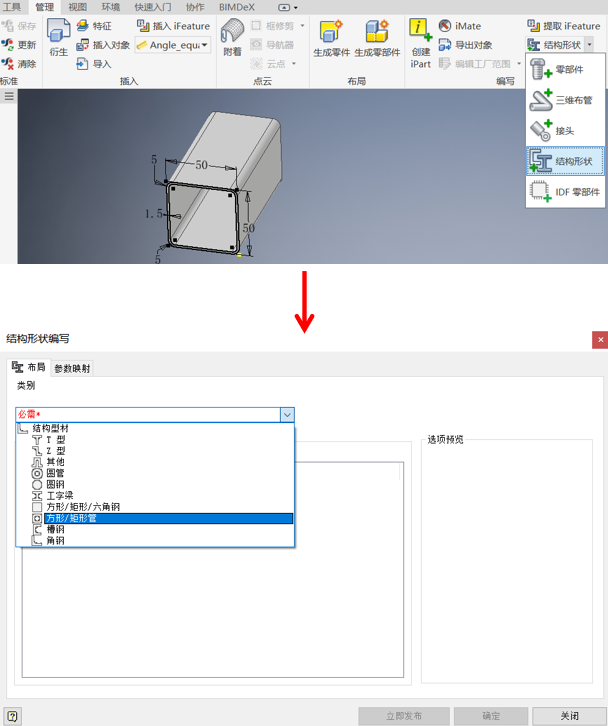Image resolution: width=608 pixels, height=726 pixels.
Task: Expand the 结构形状 ribbon dropdown arrow
Action: (589, 45)
